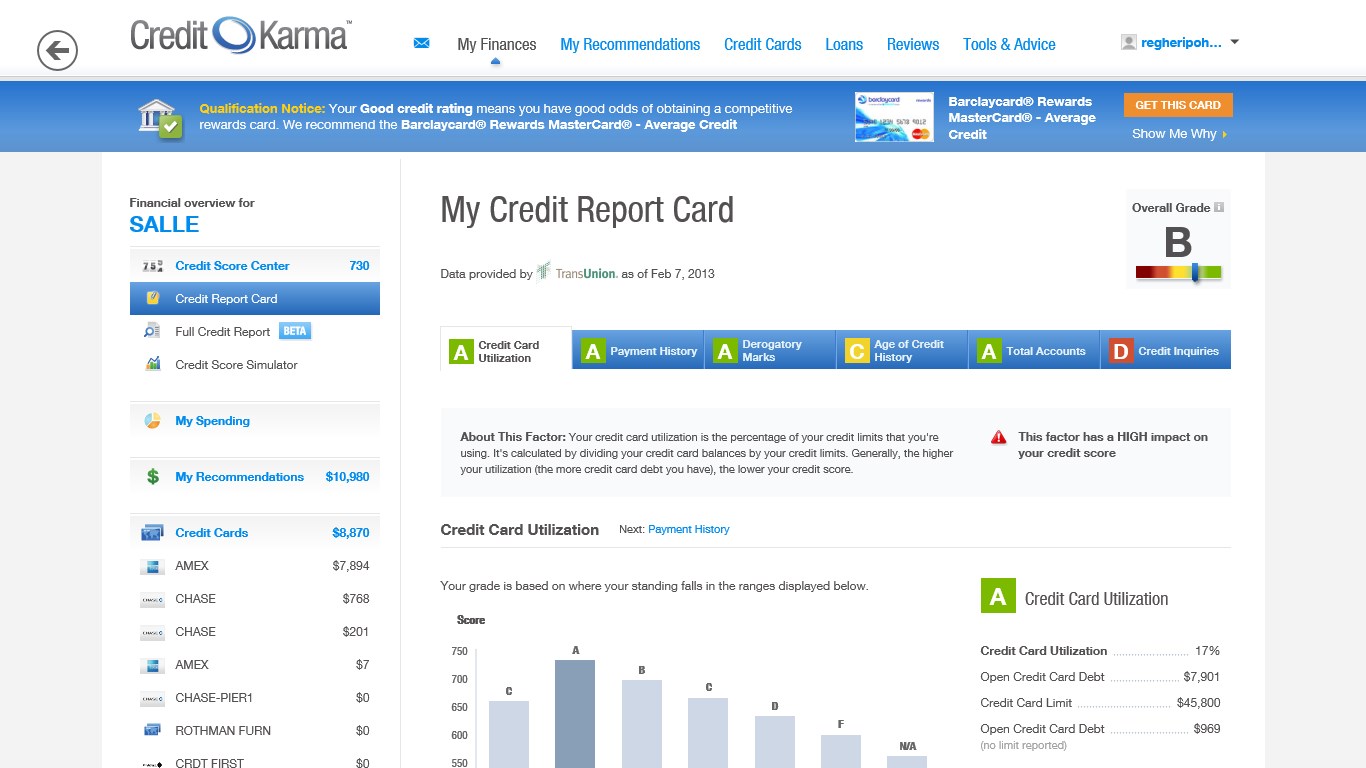Click the F bar in the score chart

tap(841, 751)
